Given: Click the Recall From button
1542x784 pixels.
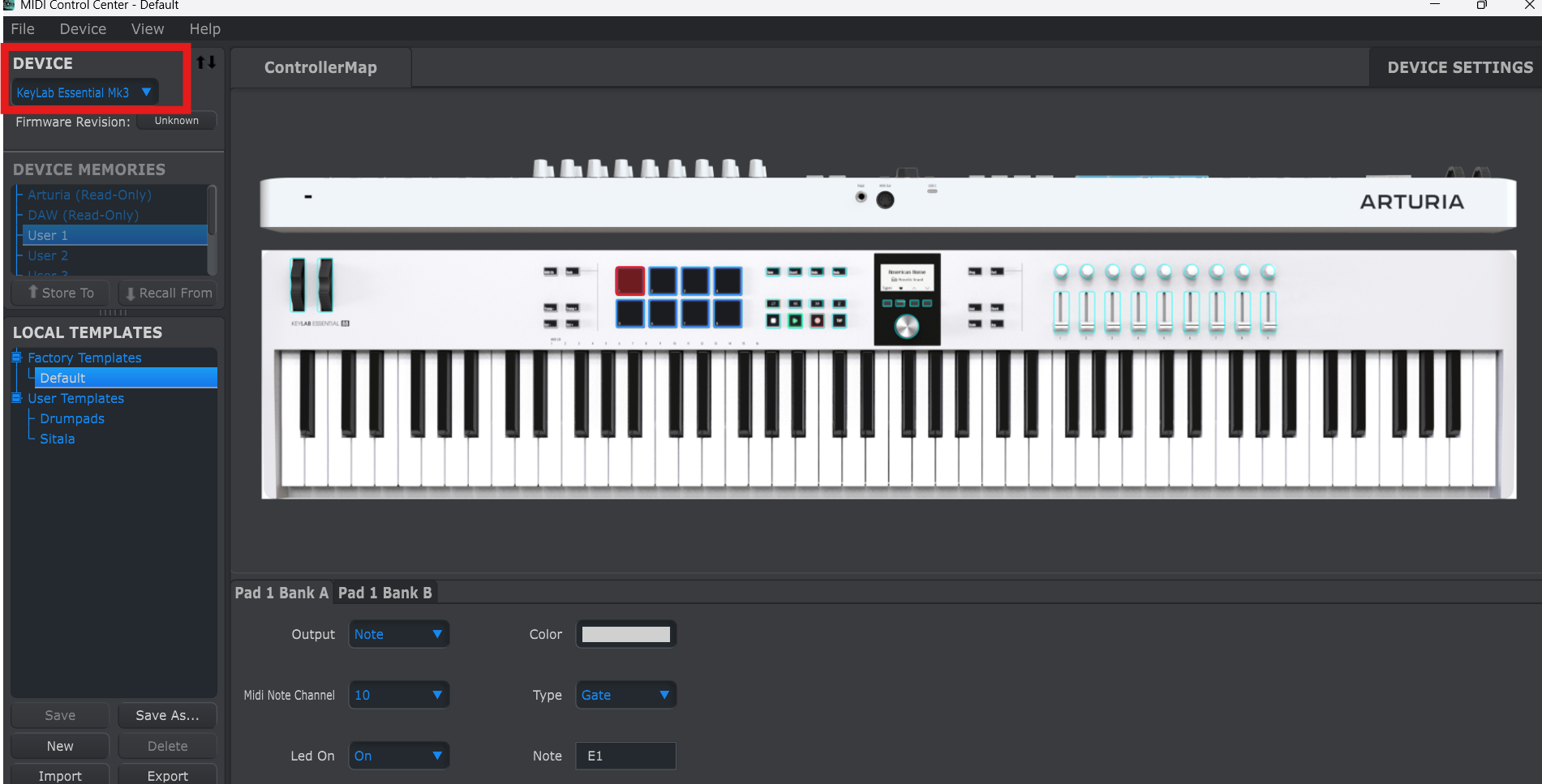Looking at the screenshot, I should 168,293.
